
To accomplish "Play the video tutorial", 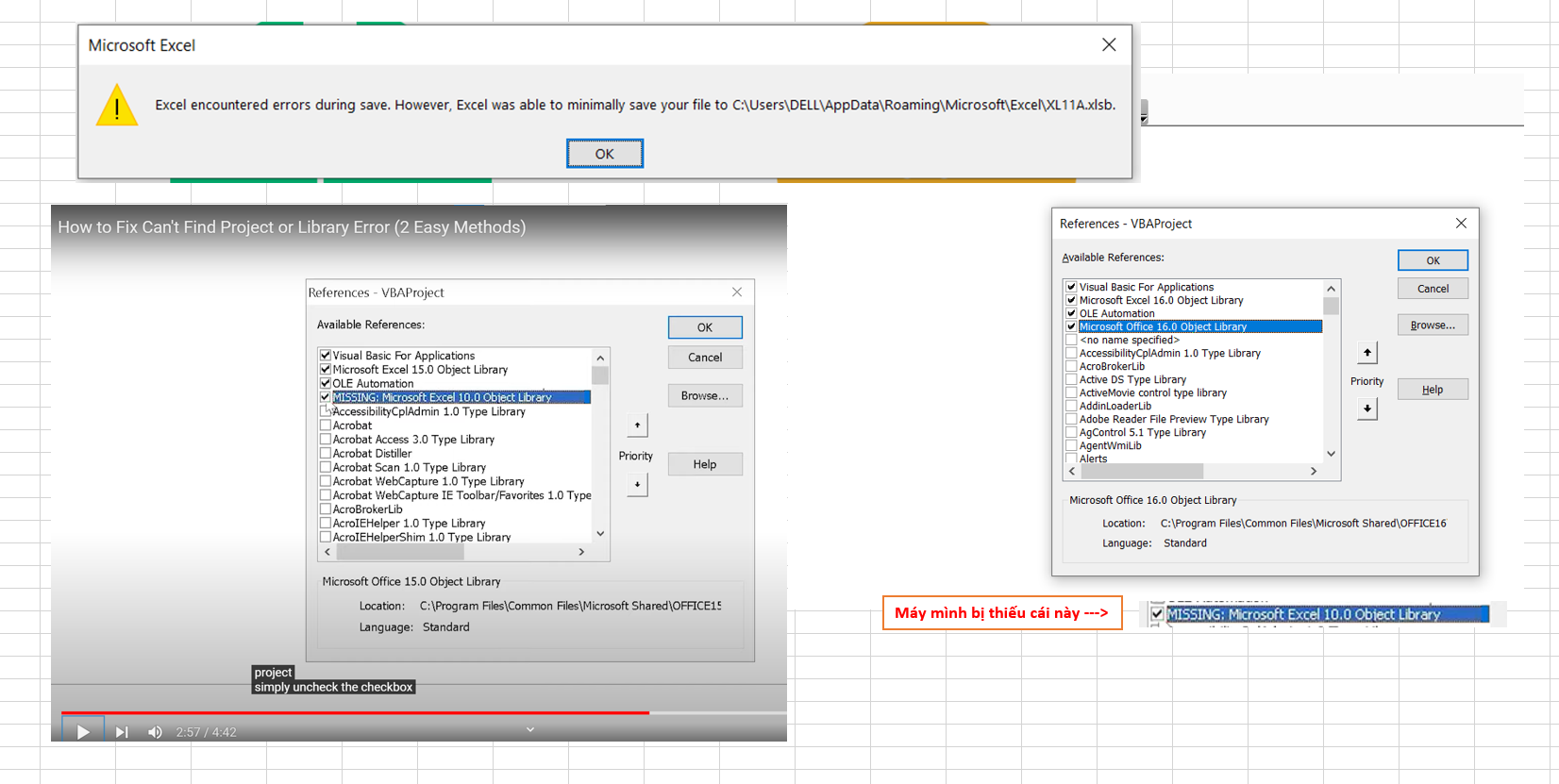I will 83,732.
